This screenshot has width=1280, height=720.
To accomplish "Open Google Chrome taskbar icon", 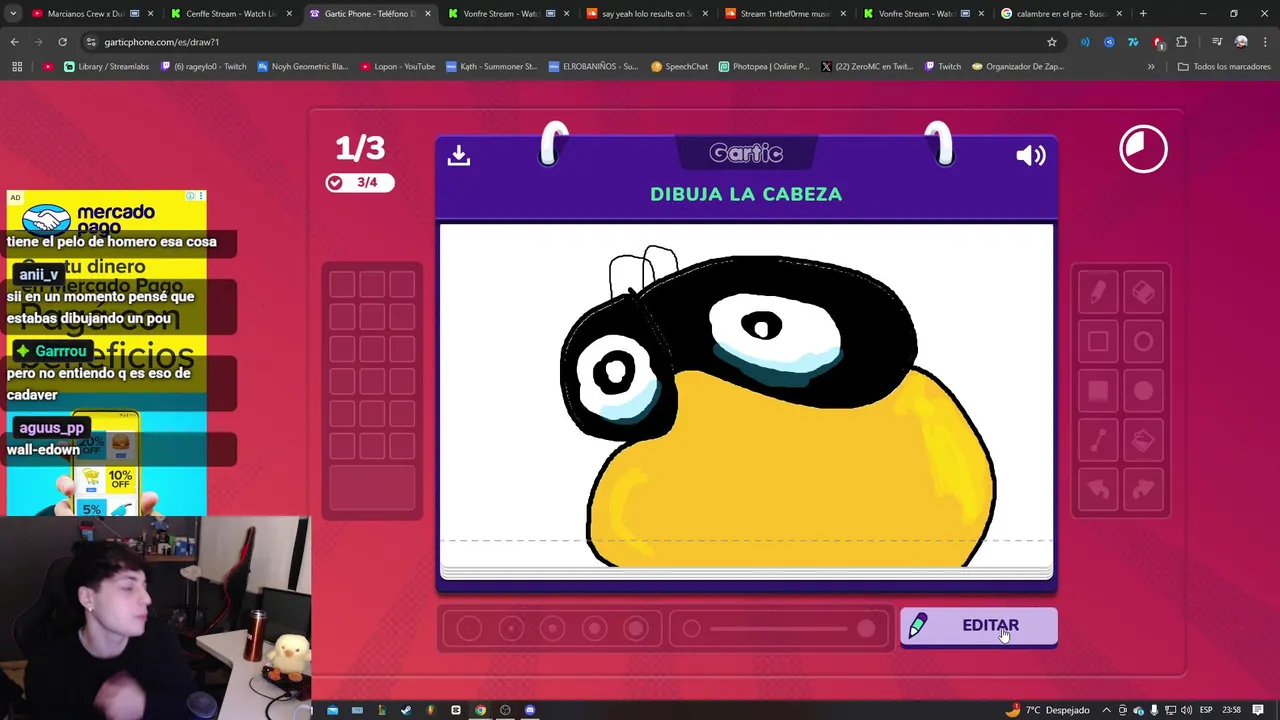I will [480, 710].
